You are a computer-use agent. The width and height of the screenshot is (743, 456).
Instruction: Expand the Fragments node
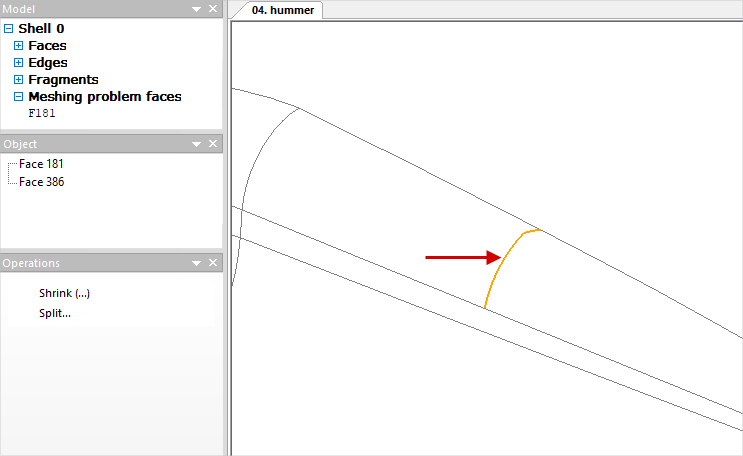[18, 80]
